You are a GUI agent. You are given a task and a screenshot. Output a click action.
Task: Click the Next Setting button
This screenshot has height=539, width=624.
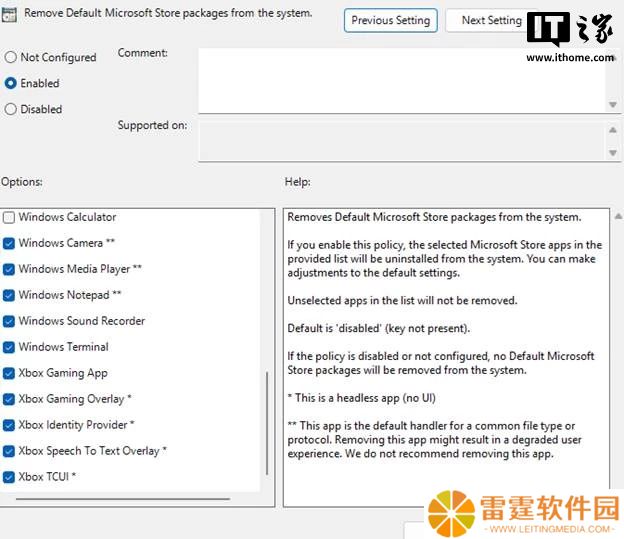pos(491,20)
